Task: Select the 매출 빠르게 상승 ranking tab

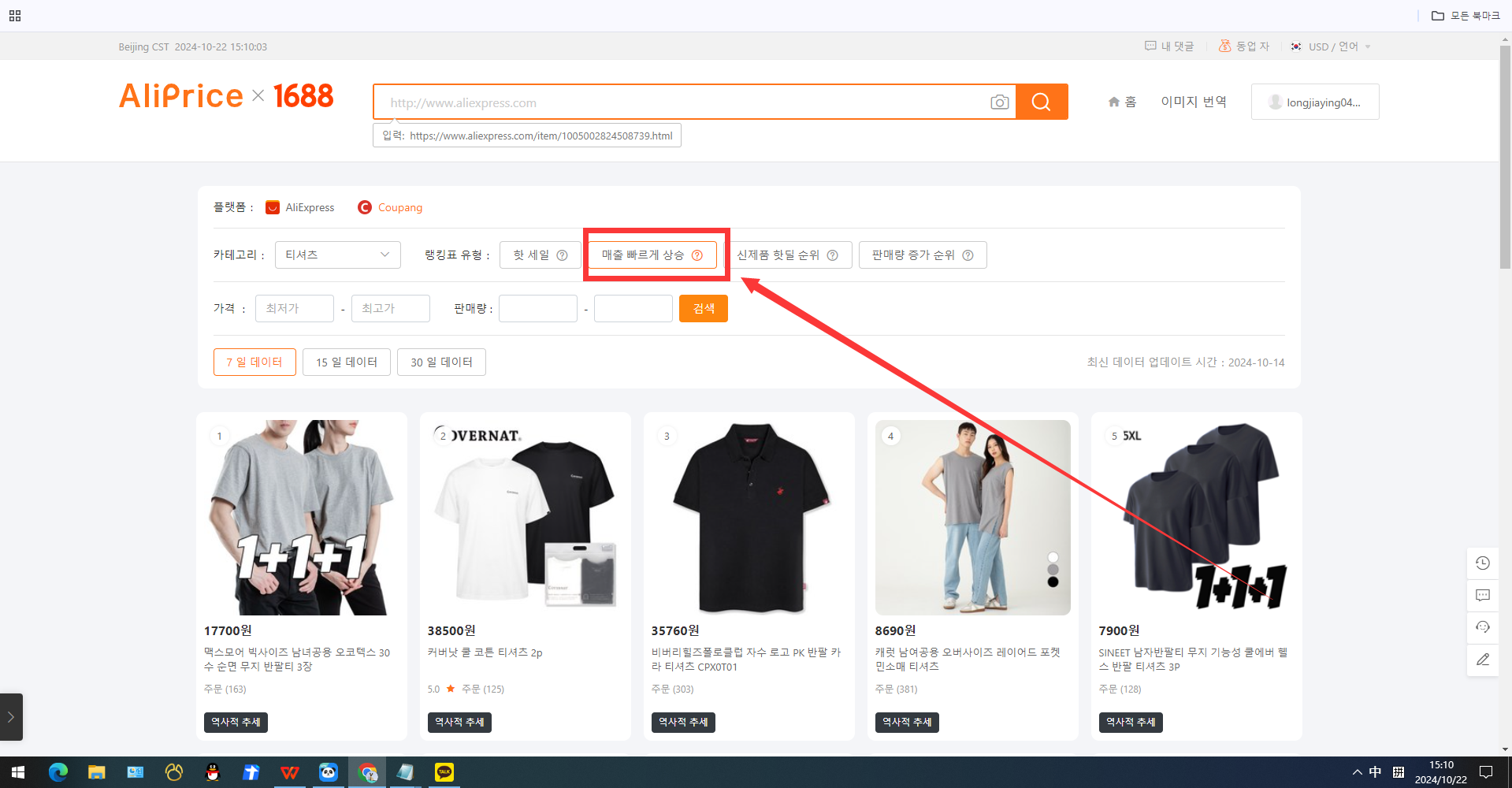Action: pos(652,255)
